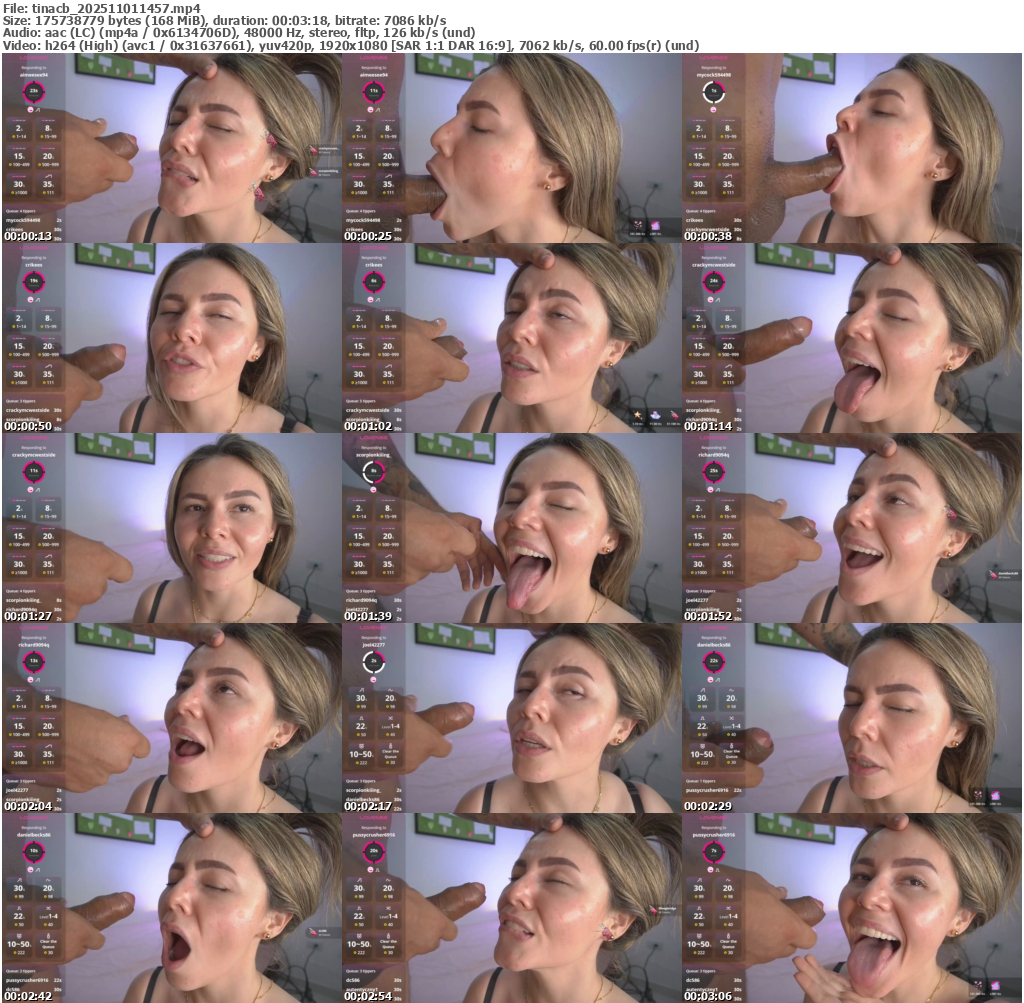This screenshot has height=1003, width=1024.
Task: Select the thumbnail frame stamped 00:02:04
Action: click(x=172, y=718)
